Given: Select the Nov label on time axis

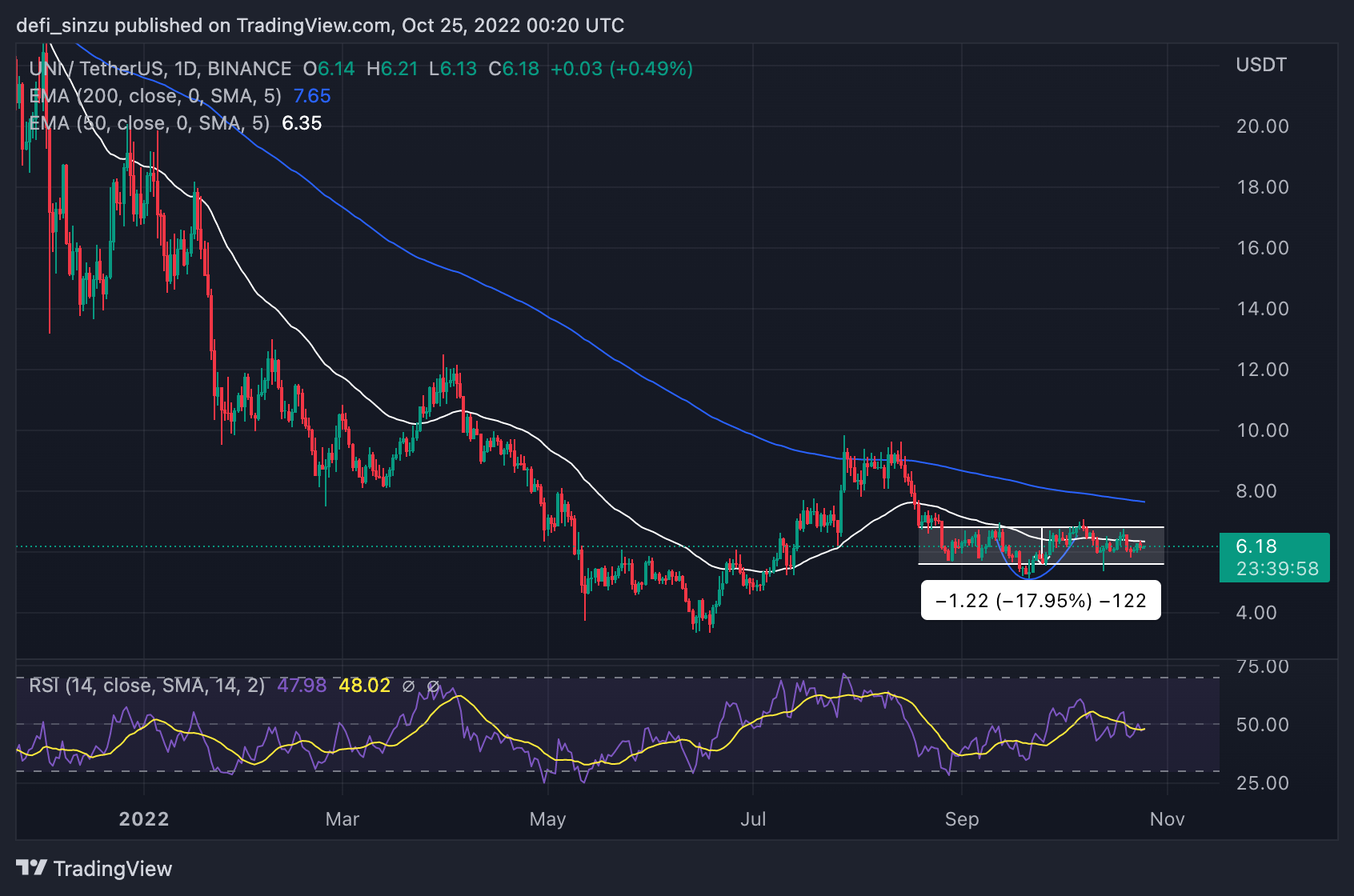Looking at the screenshot, I should pos(1167,819).
